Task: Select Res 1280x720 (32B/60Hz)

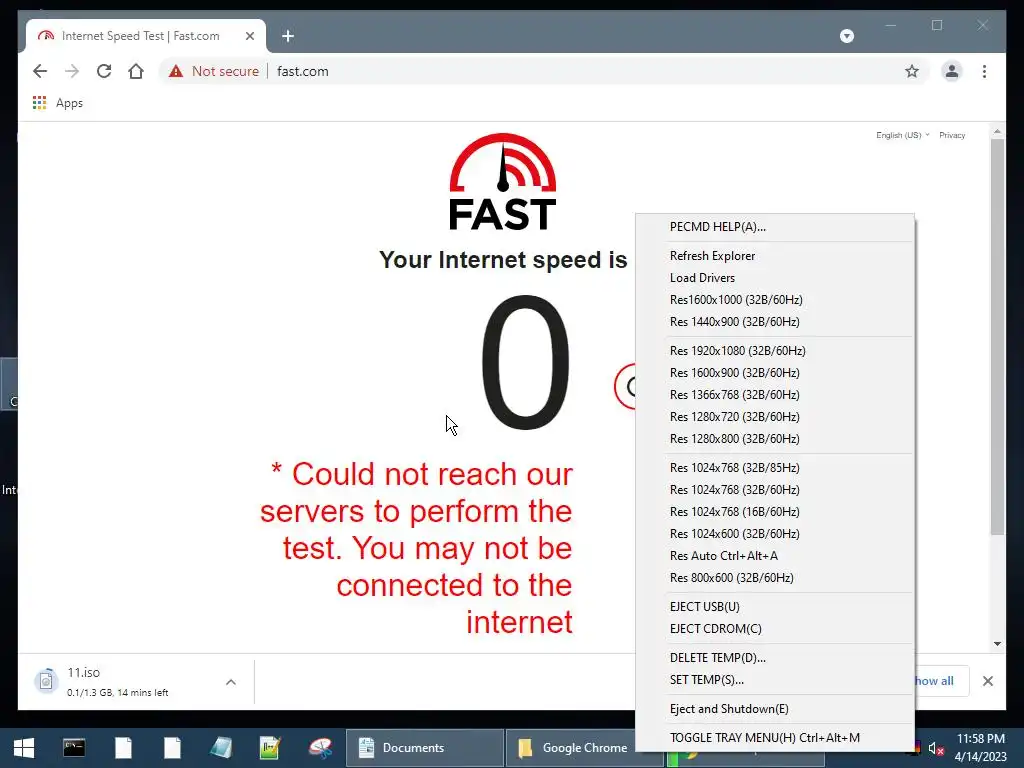Action: (775, 417)
